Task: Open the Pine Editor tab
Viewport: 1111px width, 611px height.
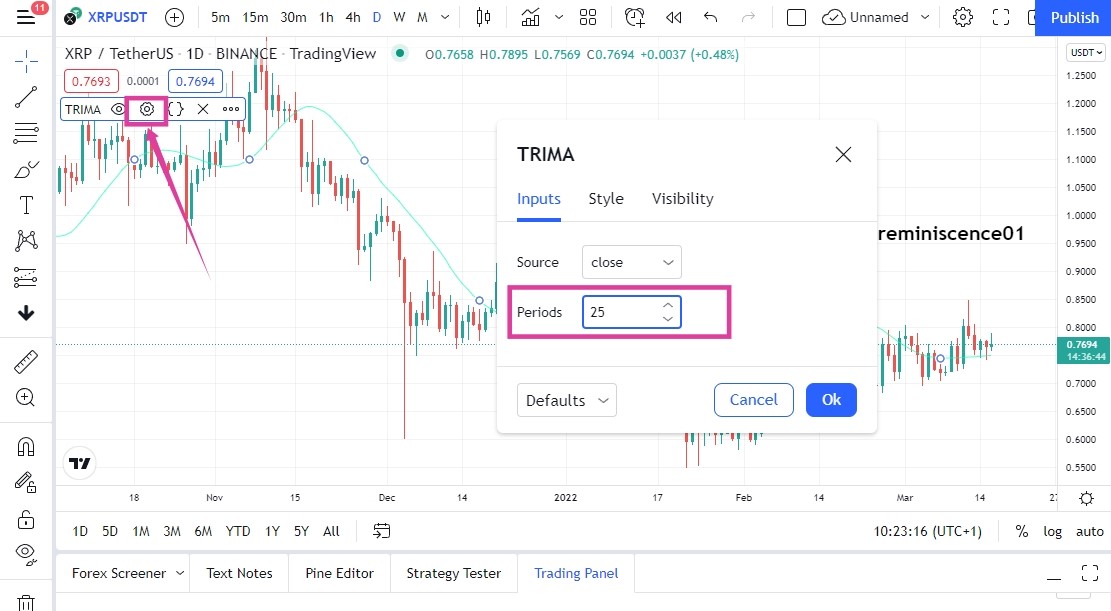Action: [x=339, y=573]
